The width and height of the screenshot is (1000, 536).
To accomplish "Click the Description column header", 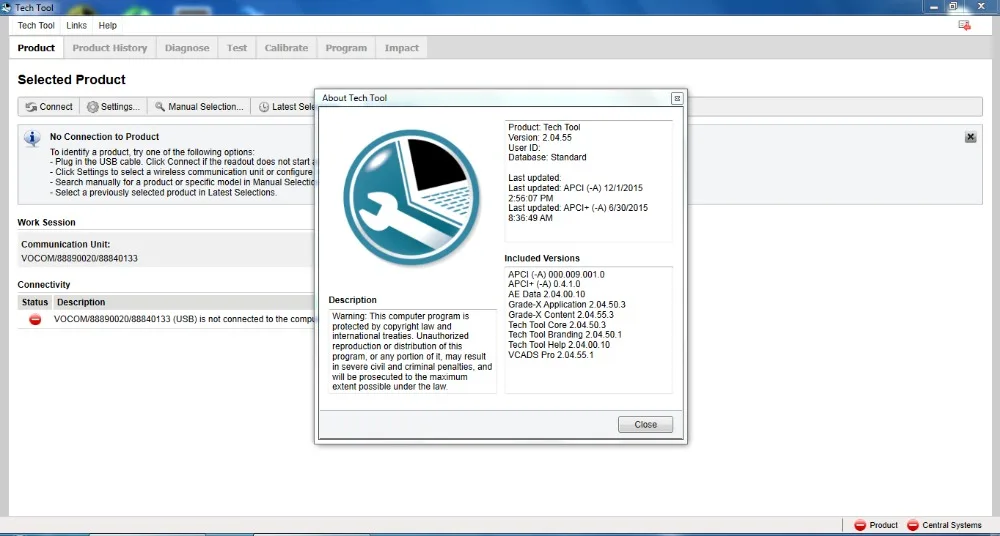I will (x=81, y=302).
